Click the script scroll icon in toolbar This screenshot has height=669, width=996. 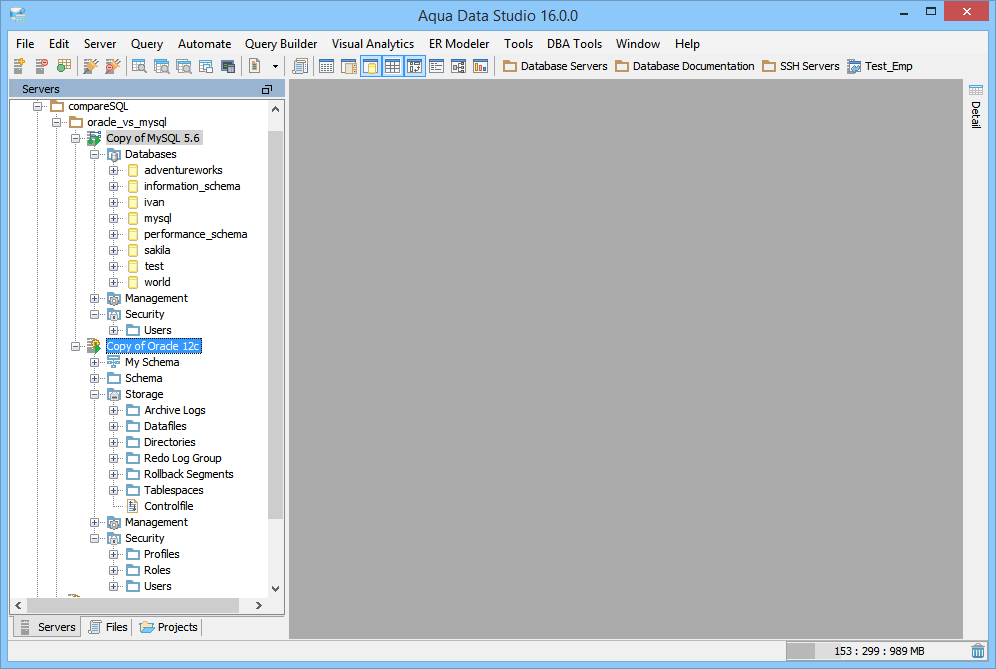click(300, 65)
